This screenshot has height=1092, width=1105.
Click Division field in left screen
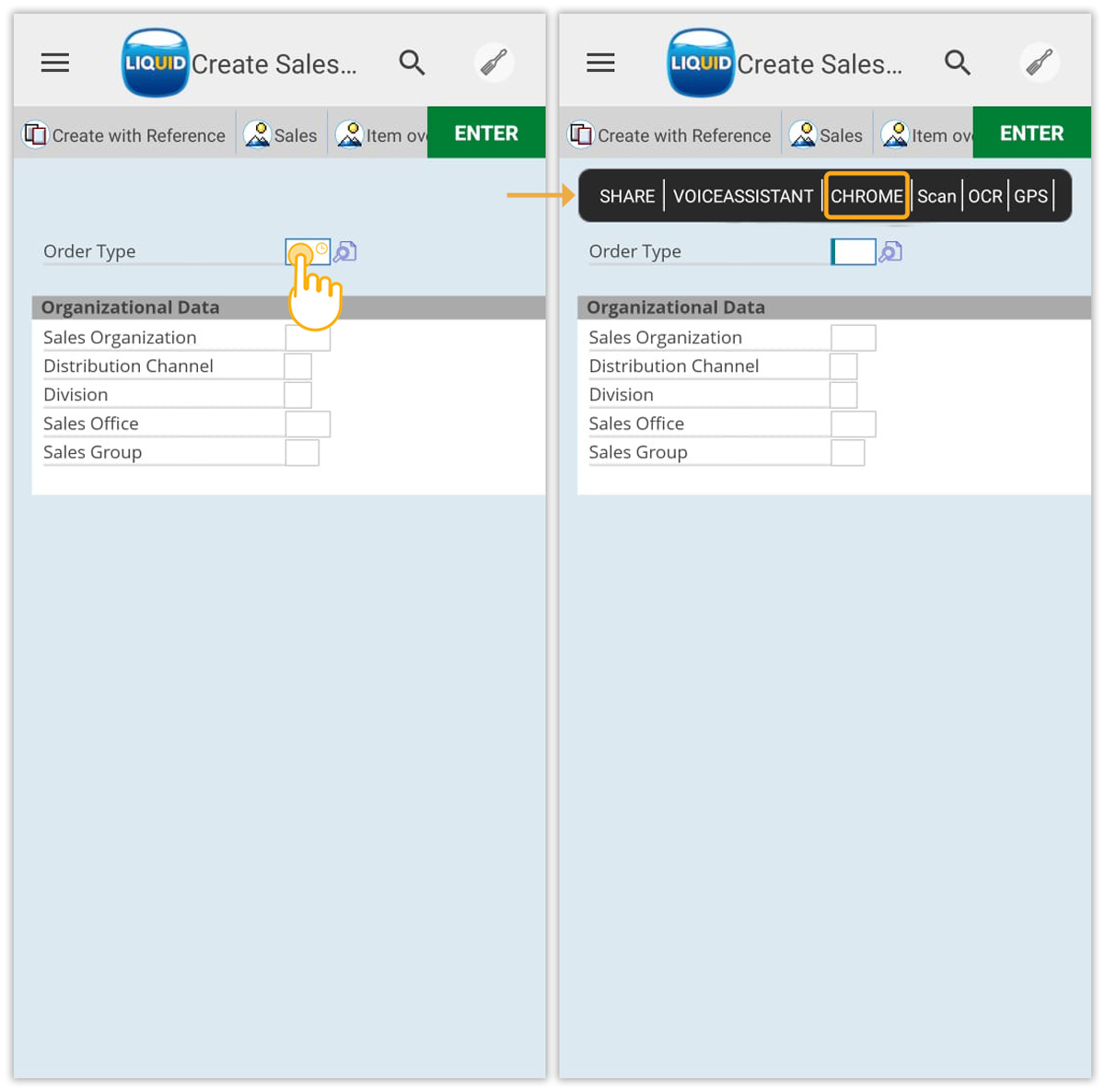pos(298,395)
